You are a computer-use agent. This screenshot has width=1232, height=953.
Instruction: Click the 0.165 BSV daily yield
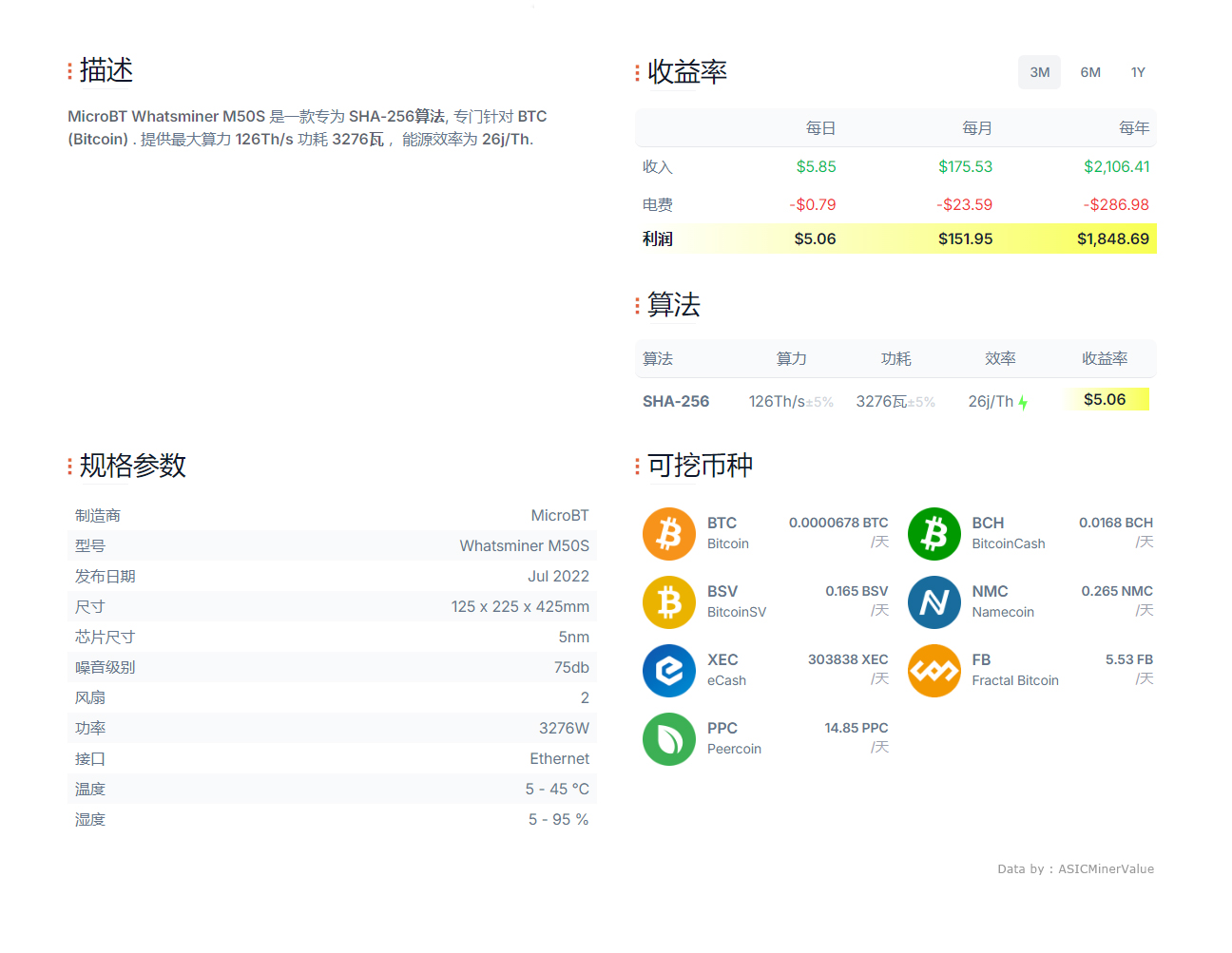coord(857,591)
